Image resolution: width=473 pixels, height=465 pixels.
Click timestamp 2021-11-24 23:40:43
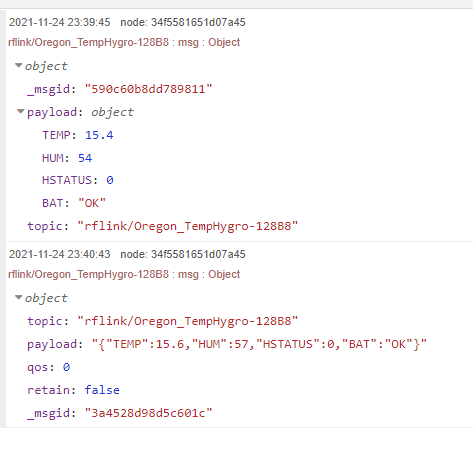tap(59, 254)
